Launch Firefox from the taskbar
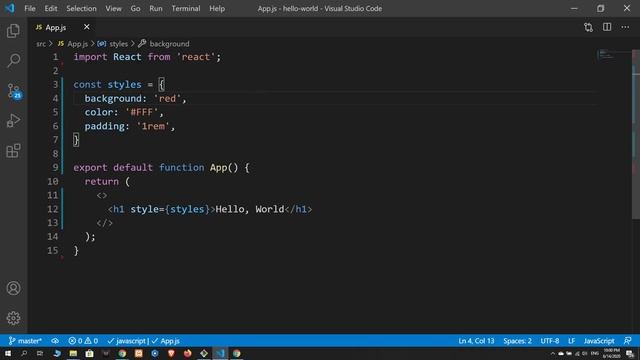Image resolution: width=640 pixels, height=360 pixels. click(187, 353)
